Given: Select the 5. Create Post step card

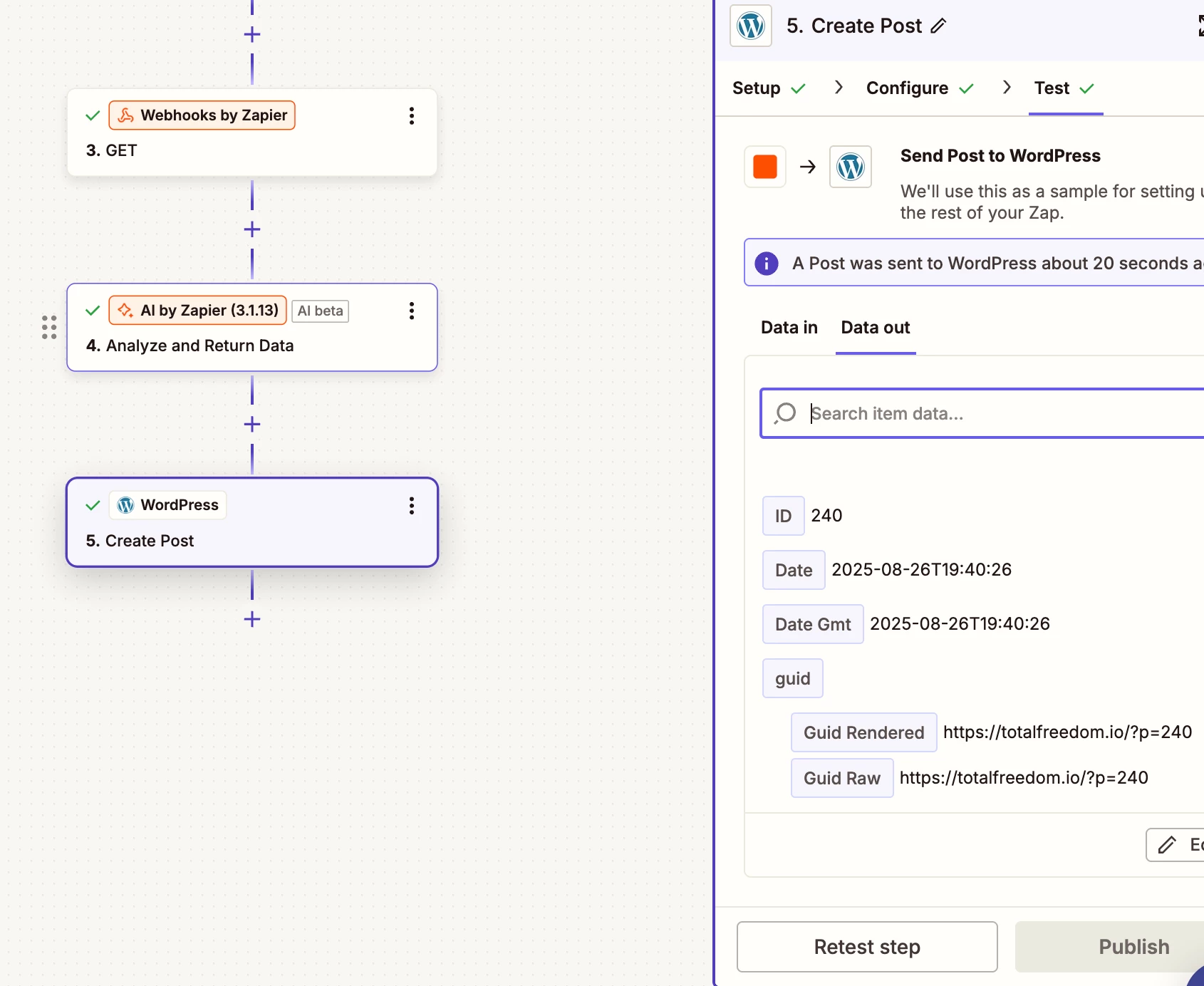Looking at the screenshot, I should pyautogui.click(x=252, y=522).
